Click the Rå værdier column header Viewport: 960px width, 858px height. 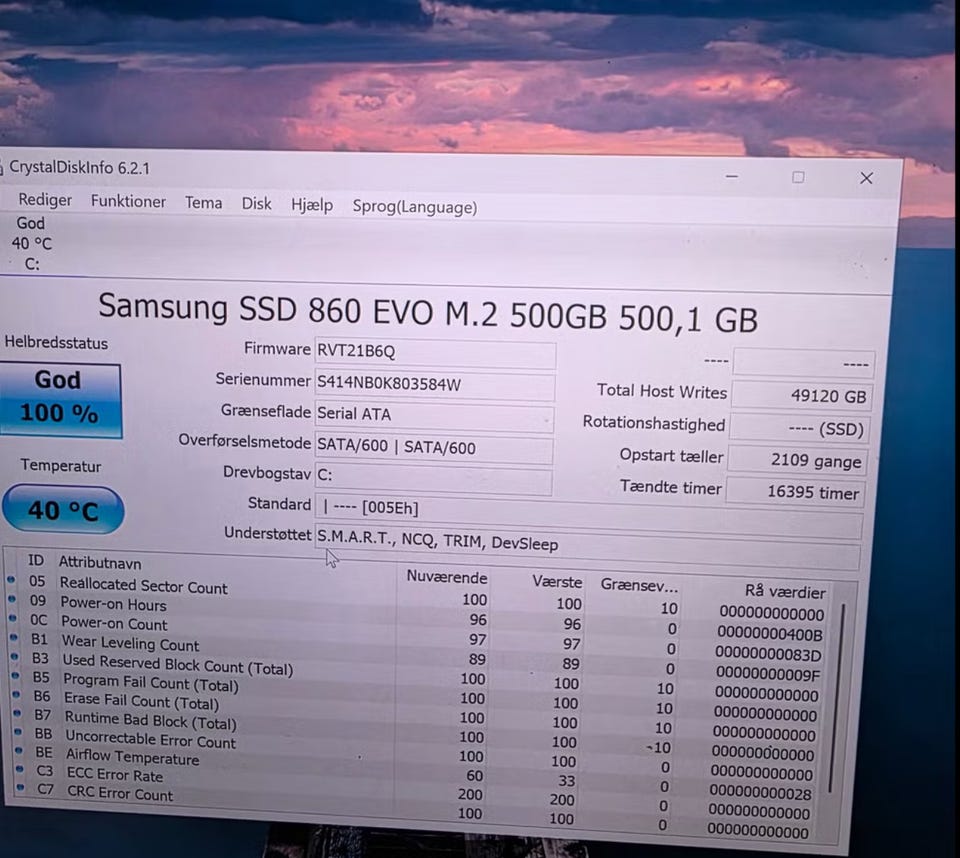[785, 592]
